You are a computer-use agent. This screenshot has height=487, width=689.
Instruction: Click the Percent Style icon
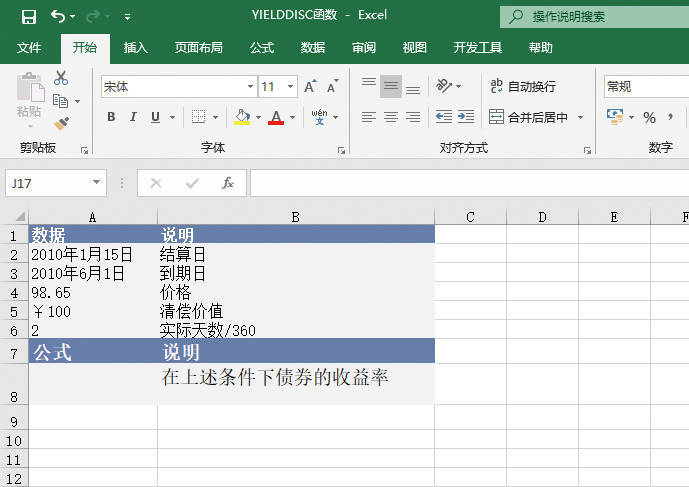click(649, 118)
